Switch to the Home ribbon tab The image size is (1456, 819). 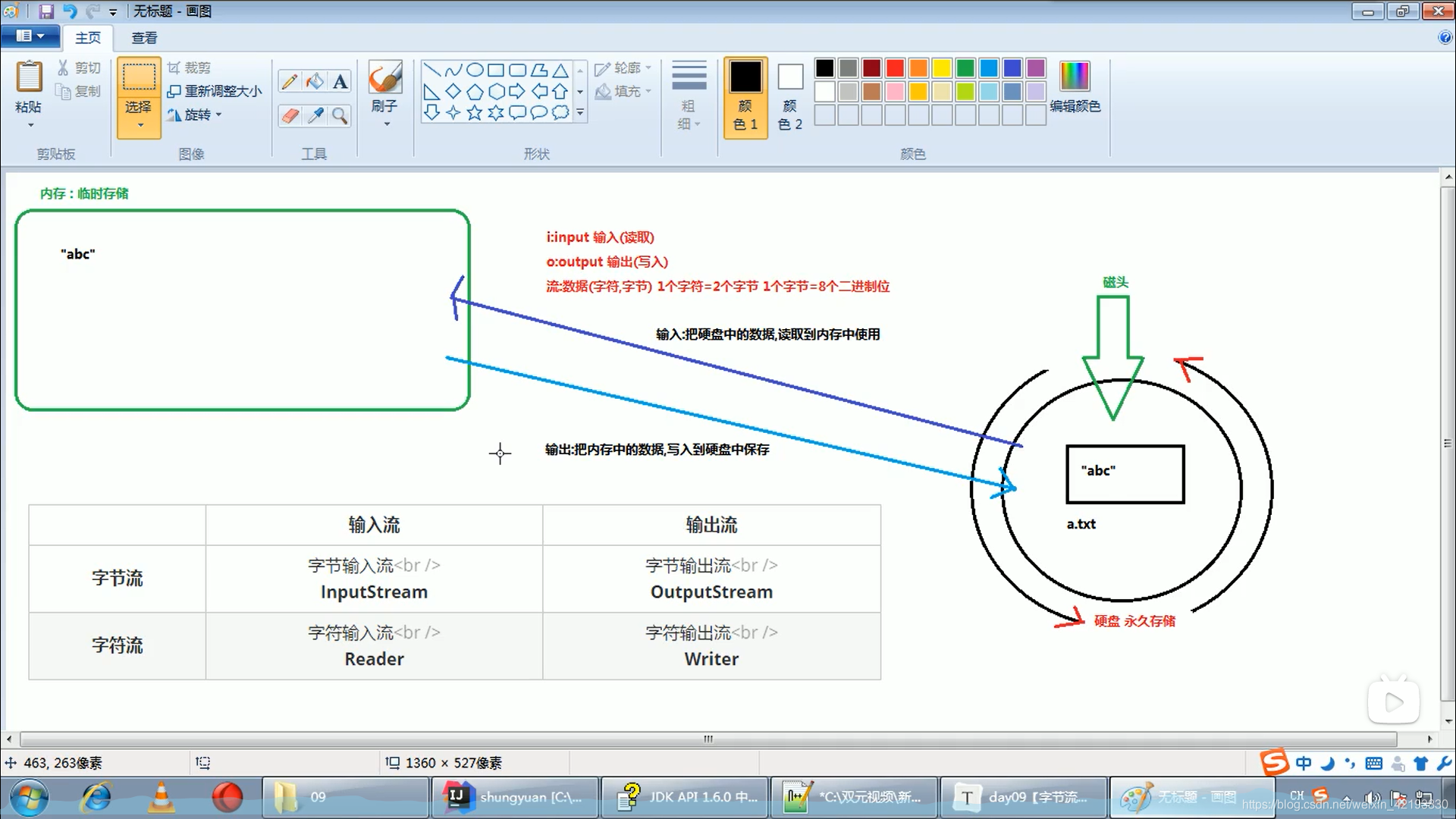point(87,37)
